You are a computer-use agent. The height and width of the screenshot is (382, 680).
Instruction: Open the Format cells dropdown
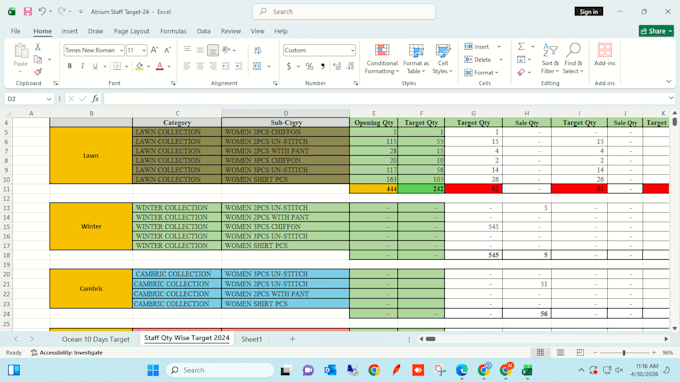tap(481, 72)
